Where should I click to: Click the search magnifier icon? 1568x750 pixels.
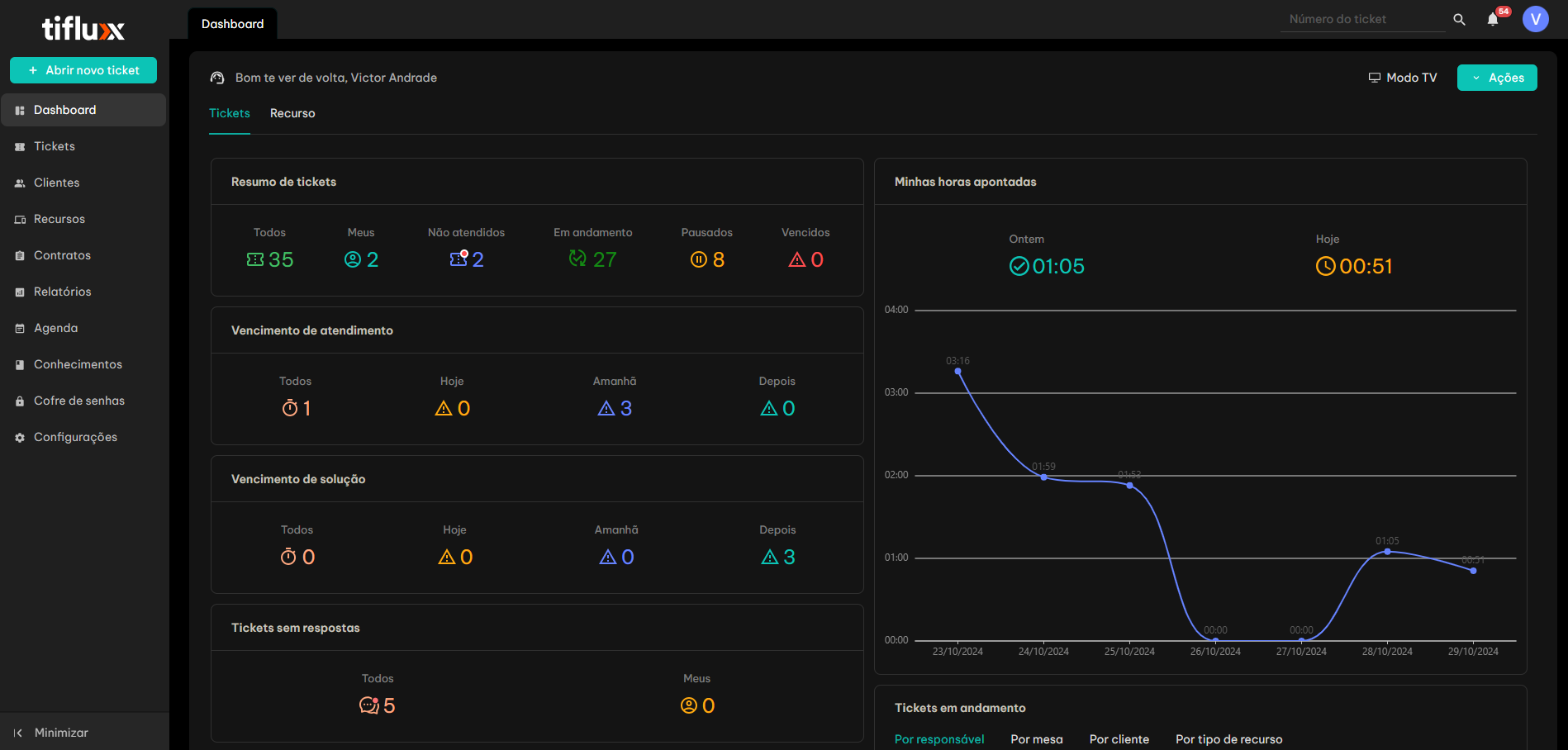(1459, 20)
